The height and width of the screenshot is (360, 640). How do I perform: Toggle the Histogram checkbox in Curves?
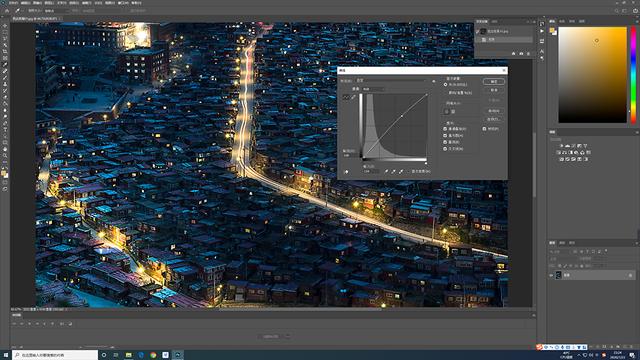coord(445,135)
